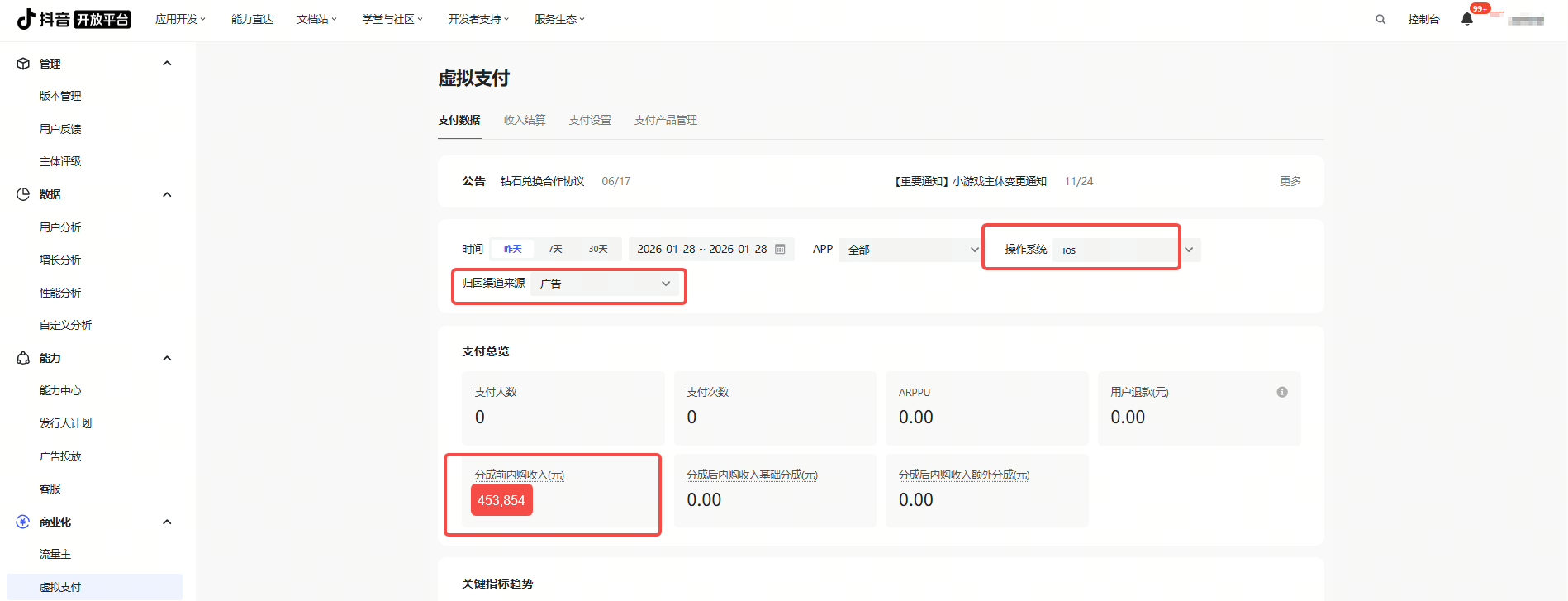Click the search magnifier icon

[x=1380, y=19]
